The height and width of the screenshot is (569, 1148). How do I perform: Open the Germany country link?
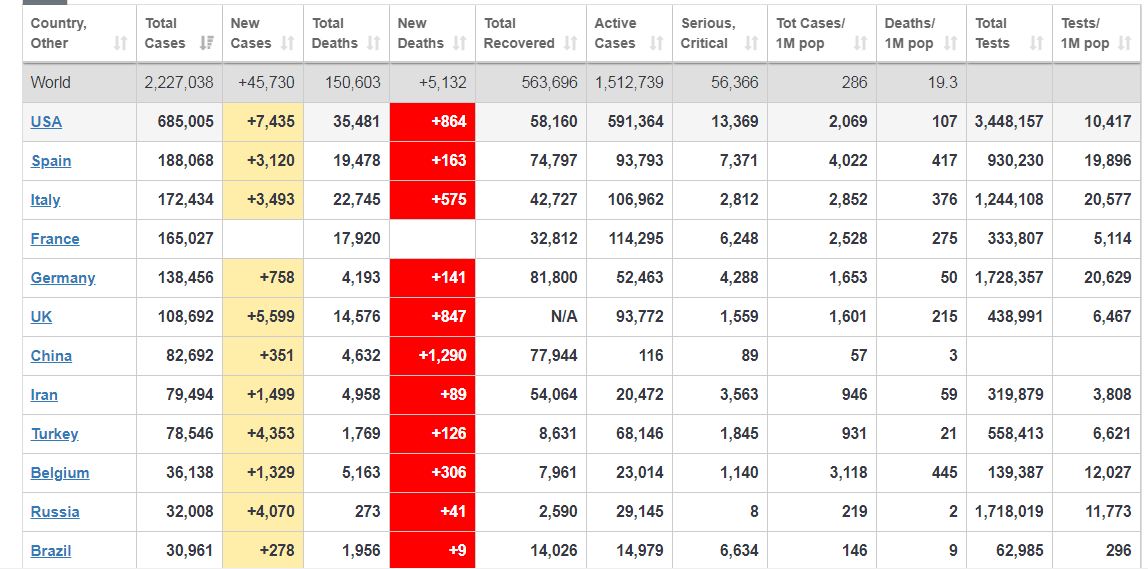point(63,278)
